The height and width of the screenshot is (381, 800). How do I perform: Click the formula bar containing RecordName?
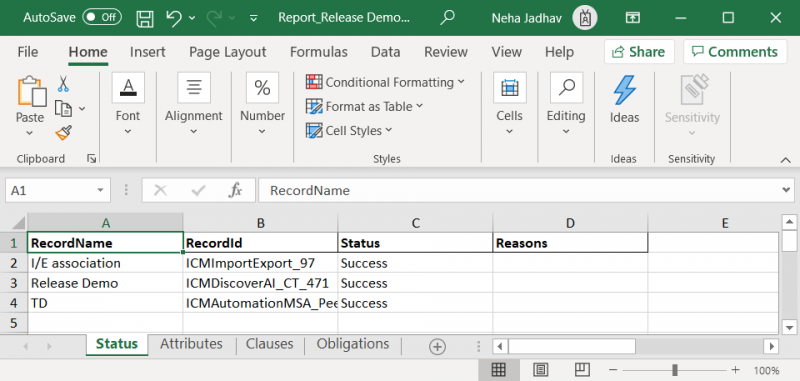[x=519, y=191]
